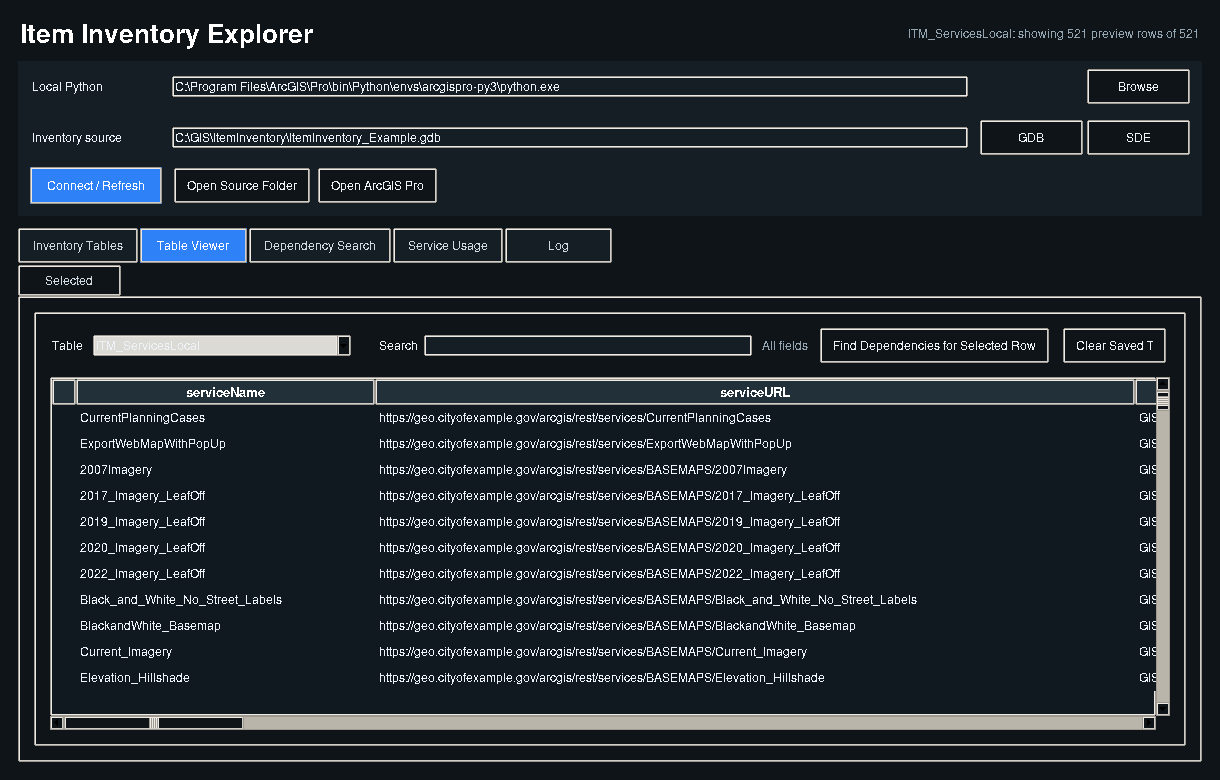Click the BASEMAPS/2007Imagery service URL

pyautogui.click(x=583, y=470)
